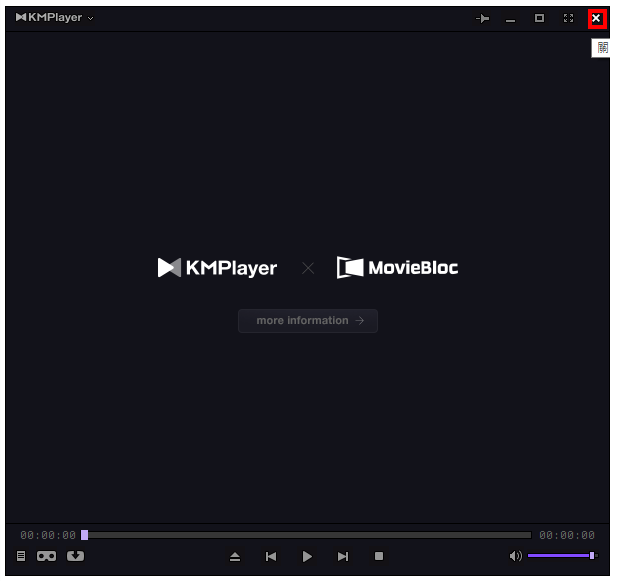
Task: Click the MovieBloc logo
Action: (x=397, y=268)
